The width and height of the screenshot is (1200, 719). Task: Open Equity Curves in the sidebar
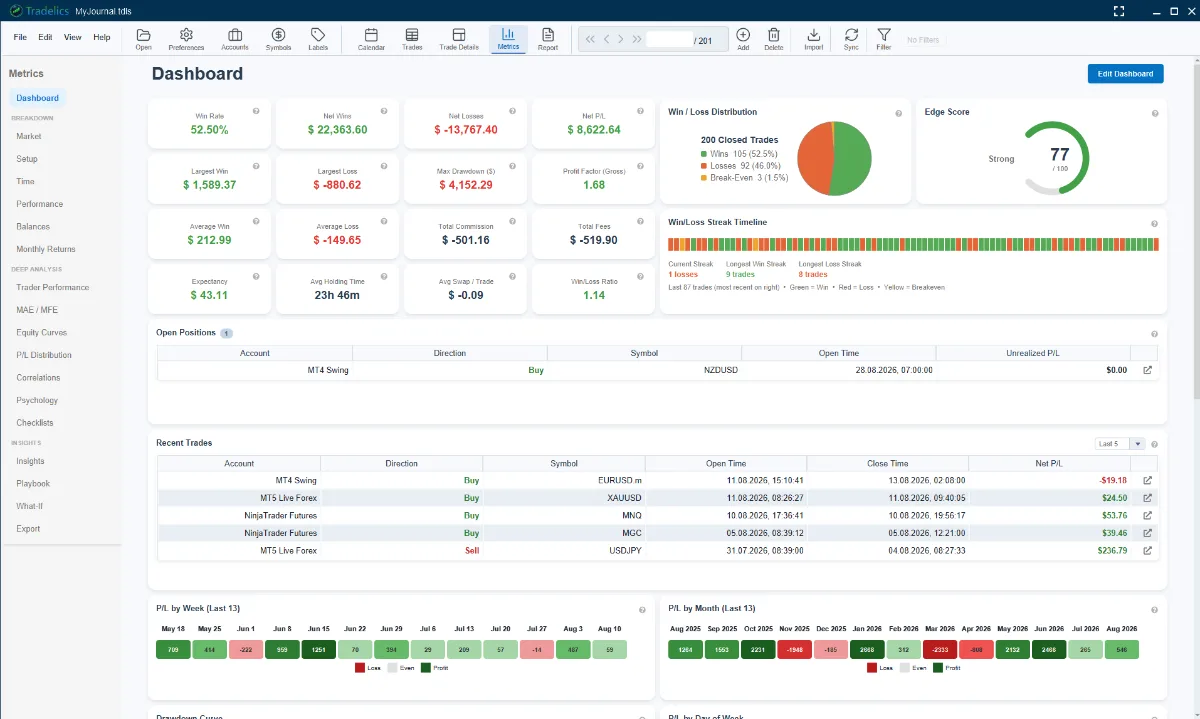(42, 332)
